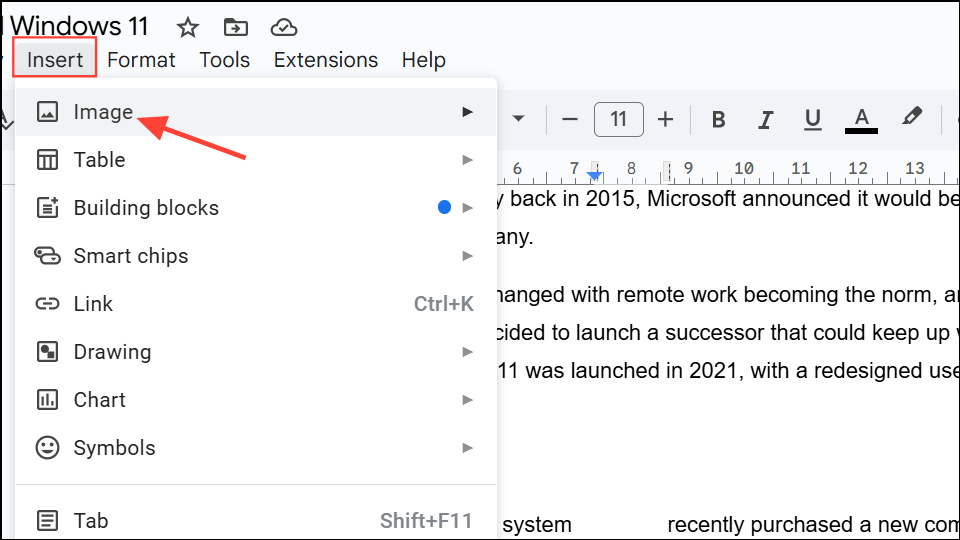Expand the Smart chips submenu arrow

pyautogui.click(x=468, y=256)
